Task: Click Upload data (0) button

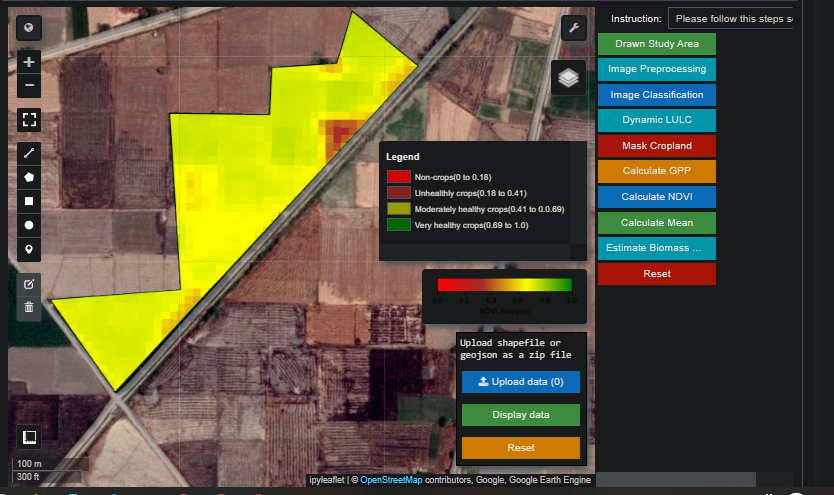Action: click(521, 382)
